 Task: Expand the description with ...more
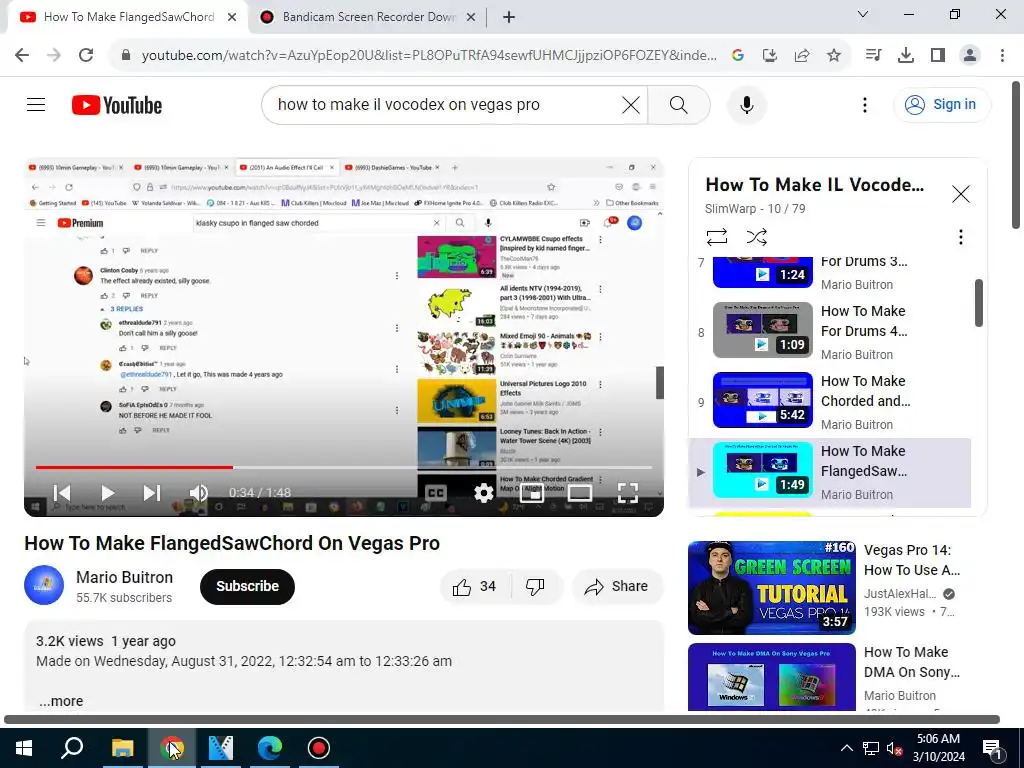click(61, 701)
